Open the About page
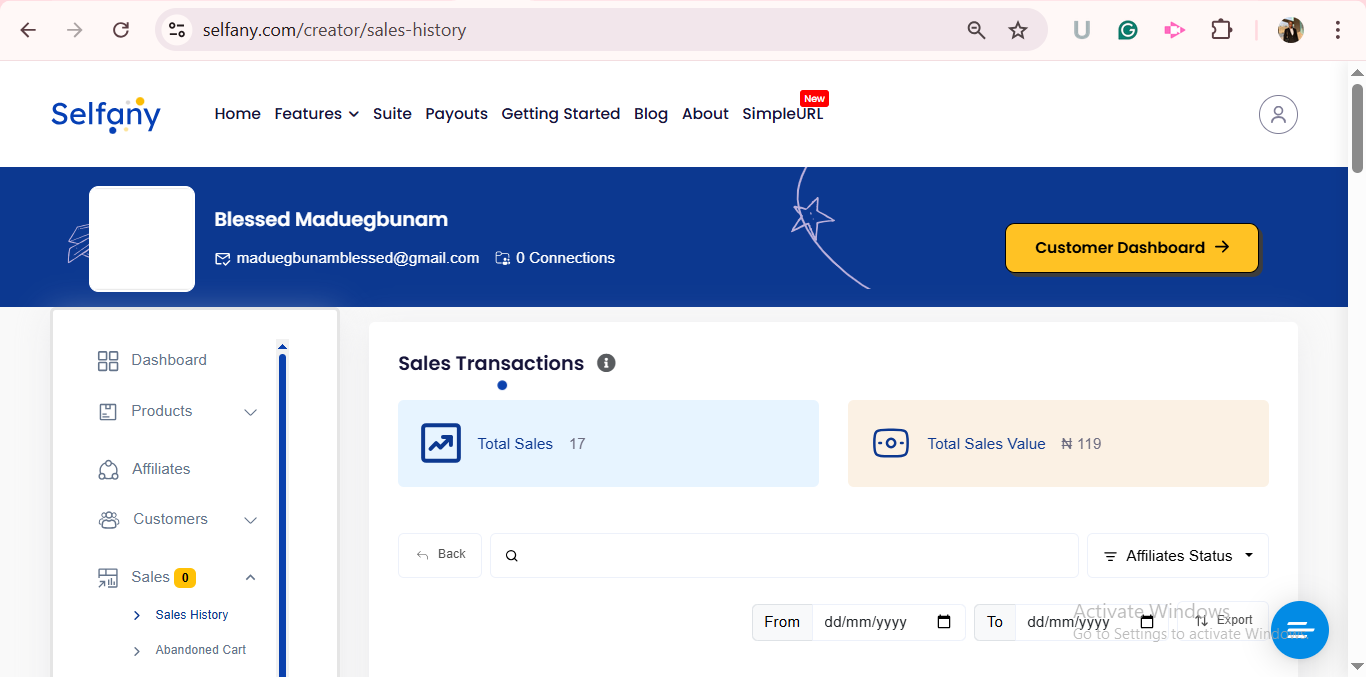 pos(705,114)
